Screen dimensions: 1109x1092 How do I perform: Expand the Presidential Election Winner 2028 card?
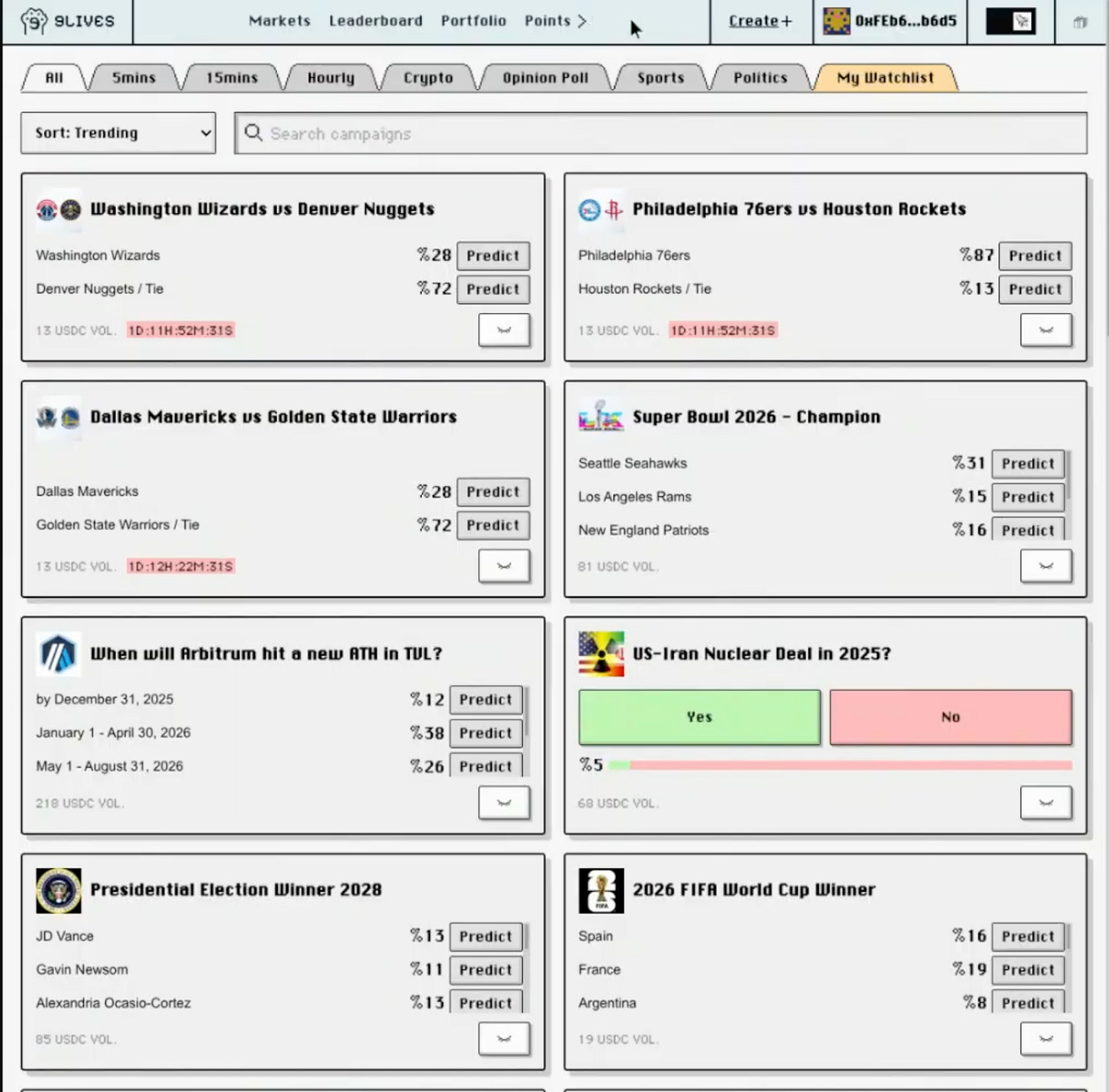[503, 1039]
